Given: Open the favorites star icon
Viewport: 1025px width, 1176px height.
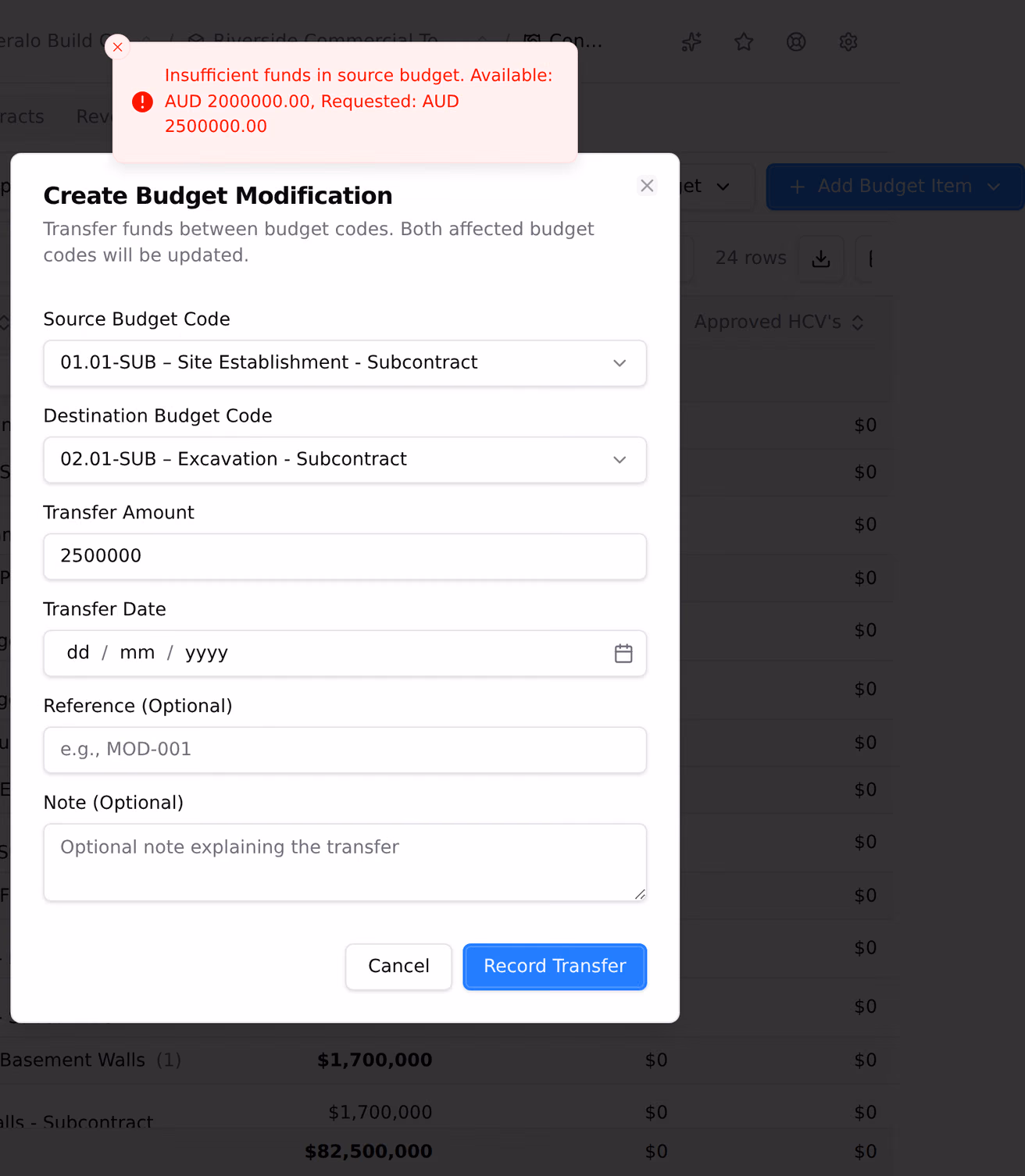Looking at the screenshot, I should click(744, 42).
